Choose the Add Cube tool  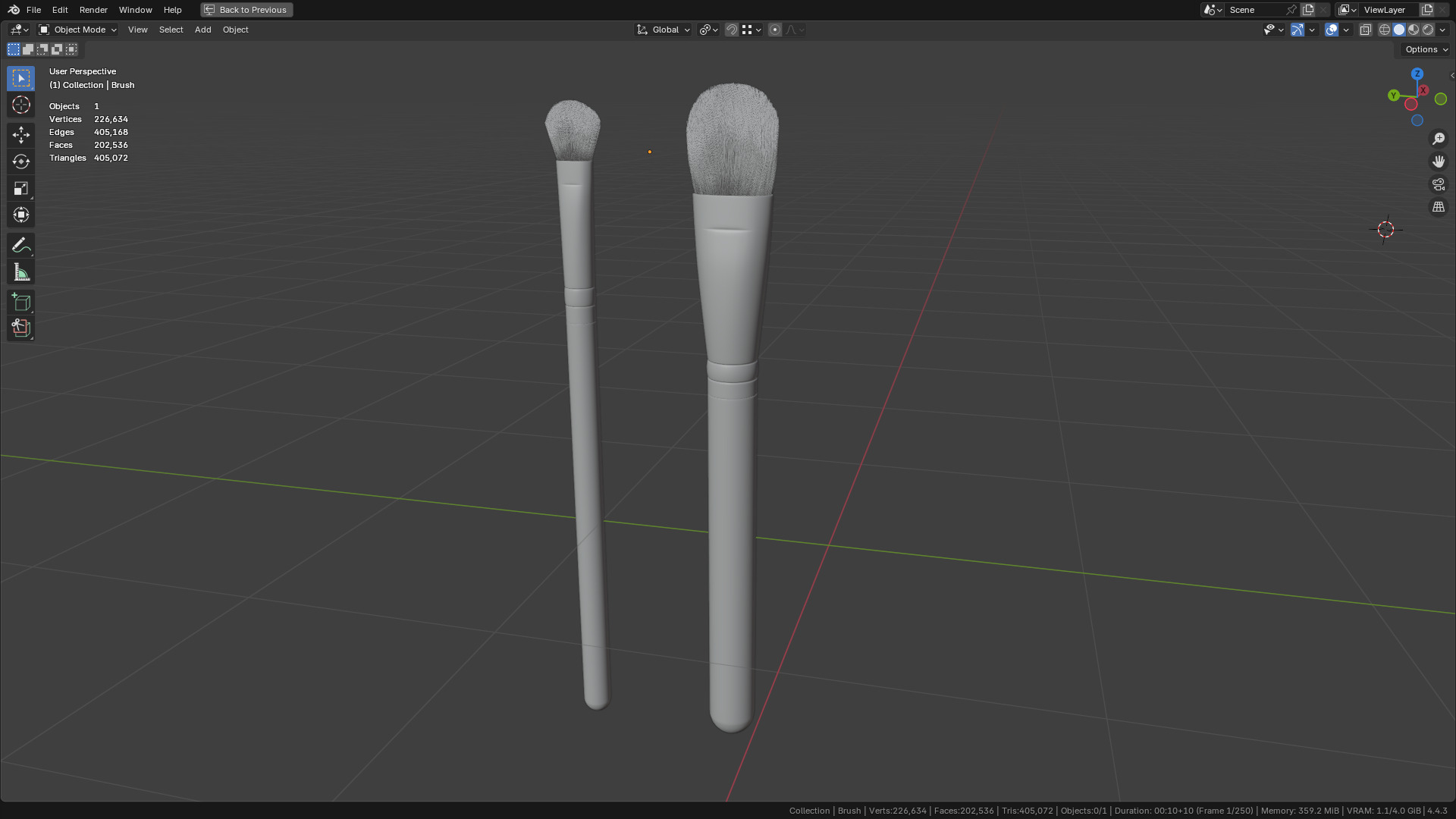[20, 302]
